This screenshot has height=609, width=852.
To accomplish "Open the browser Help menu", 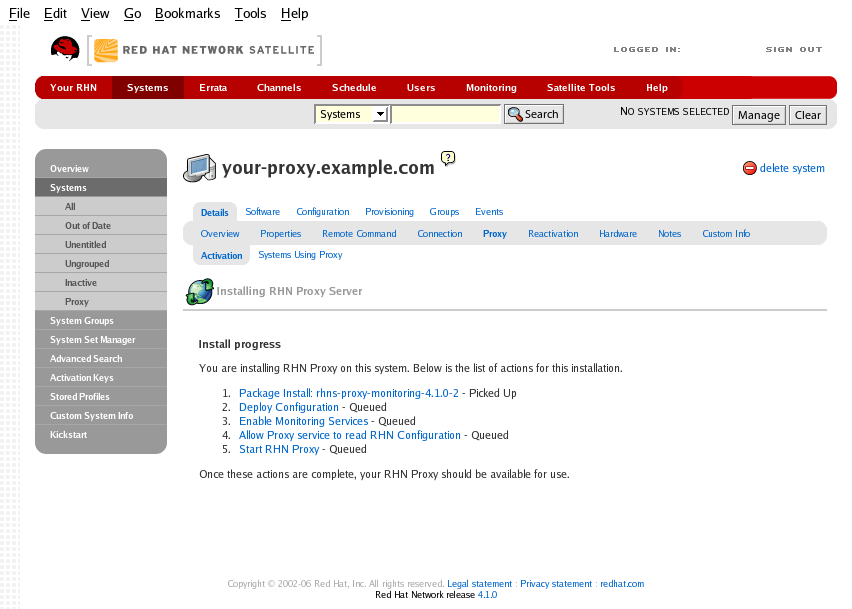I will (295, 14).
